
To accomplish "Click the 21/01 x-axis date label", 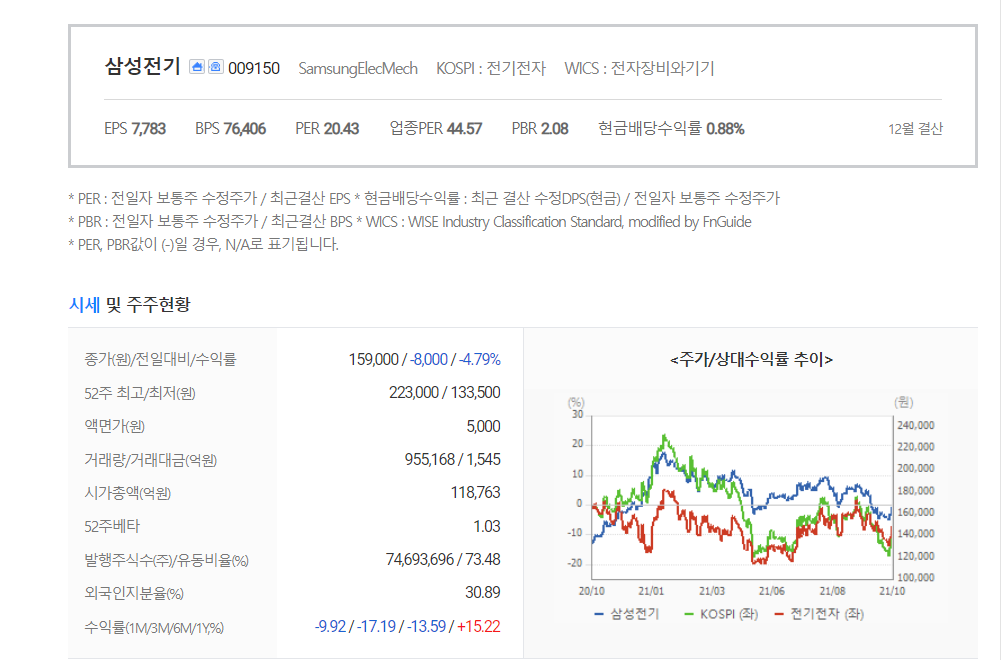I will click(x=651, y=591).
